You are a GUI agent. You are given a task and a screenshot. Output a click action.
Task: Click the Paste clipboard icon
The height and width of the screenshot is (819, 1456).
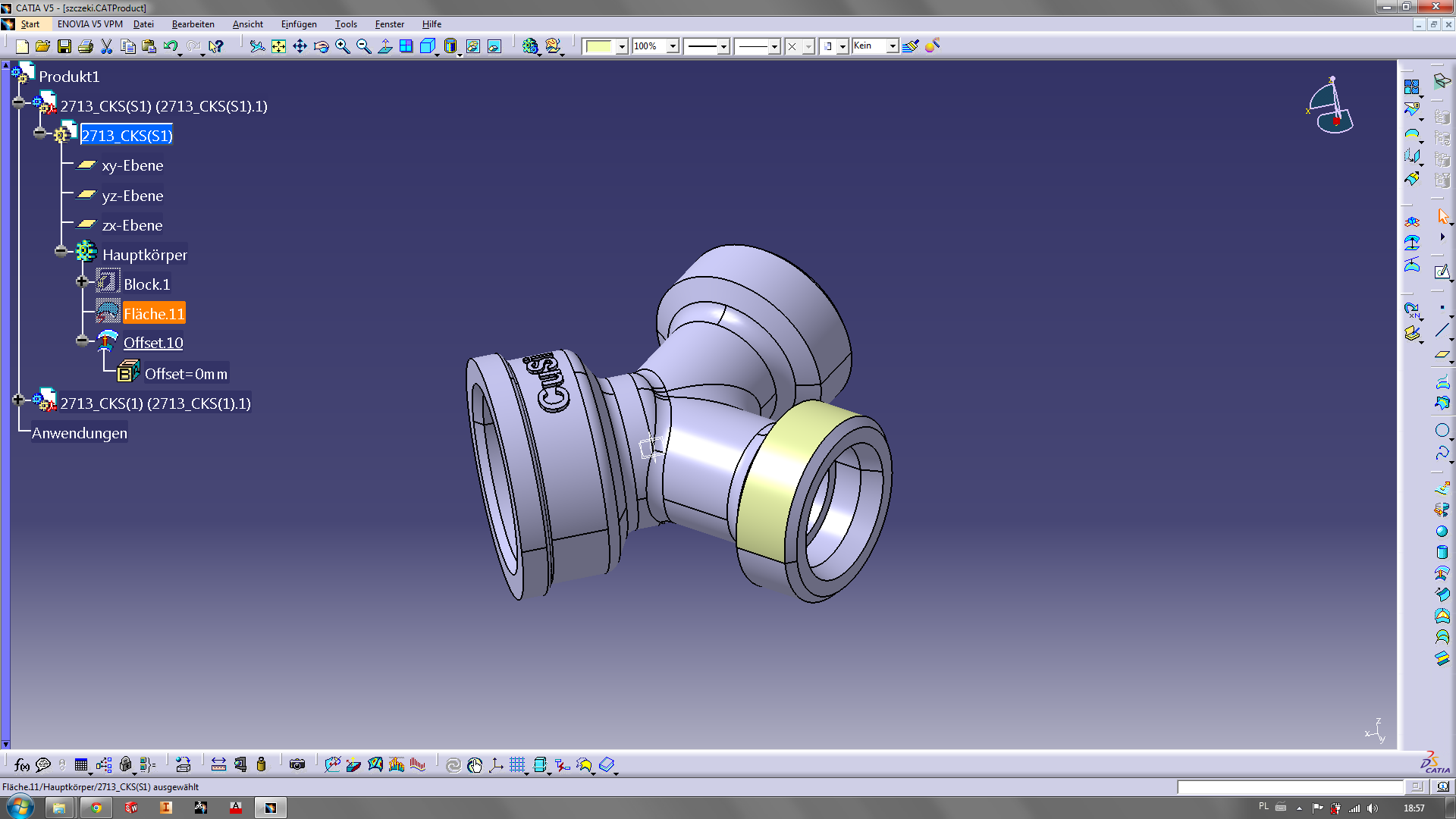[149, 46]
